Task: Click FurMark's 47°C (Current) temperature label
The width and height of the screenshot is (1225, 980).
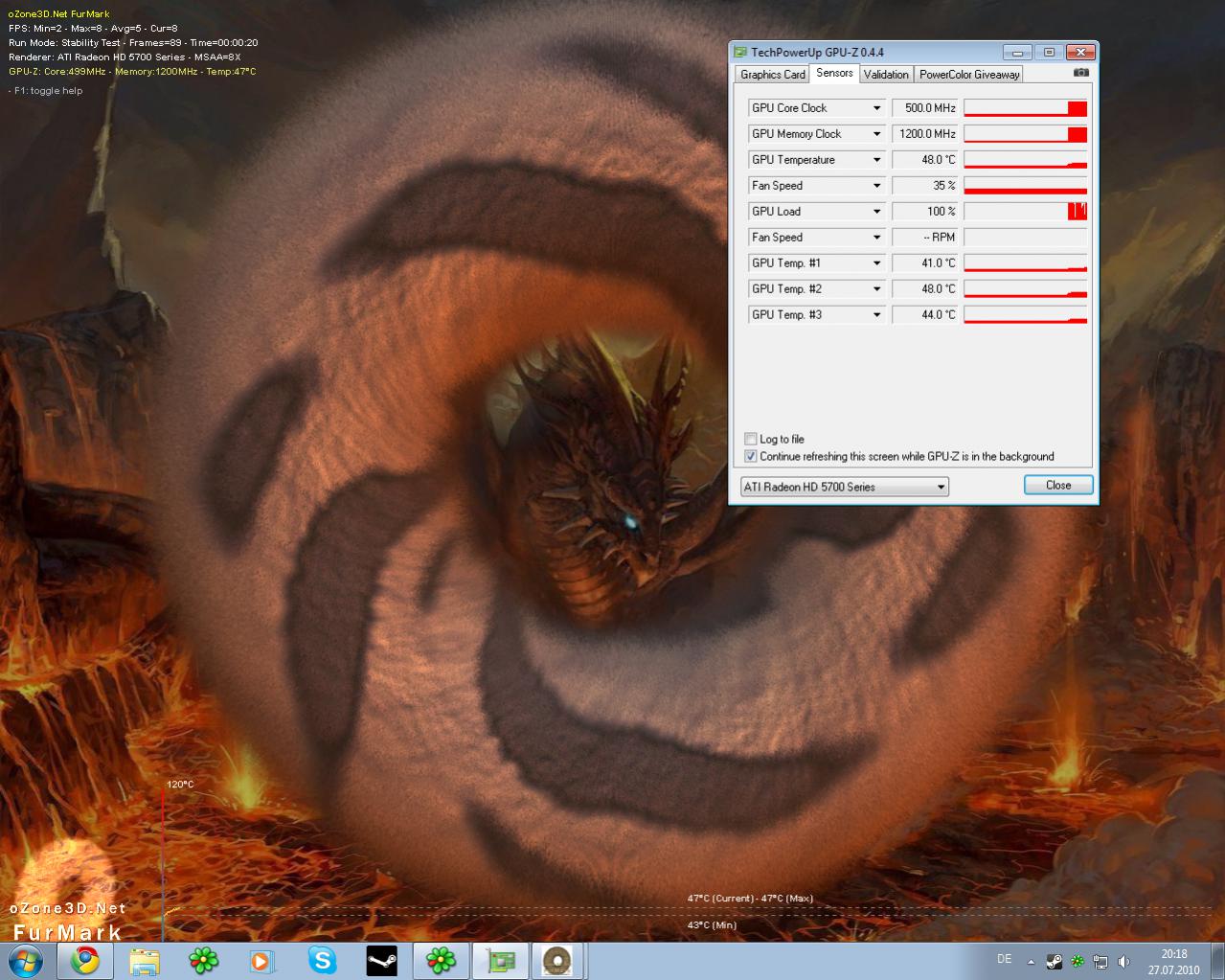Action: point(718,899)
